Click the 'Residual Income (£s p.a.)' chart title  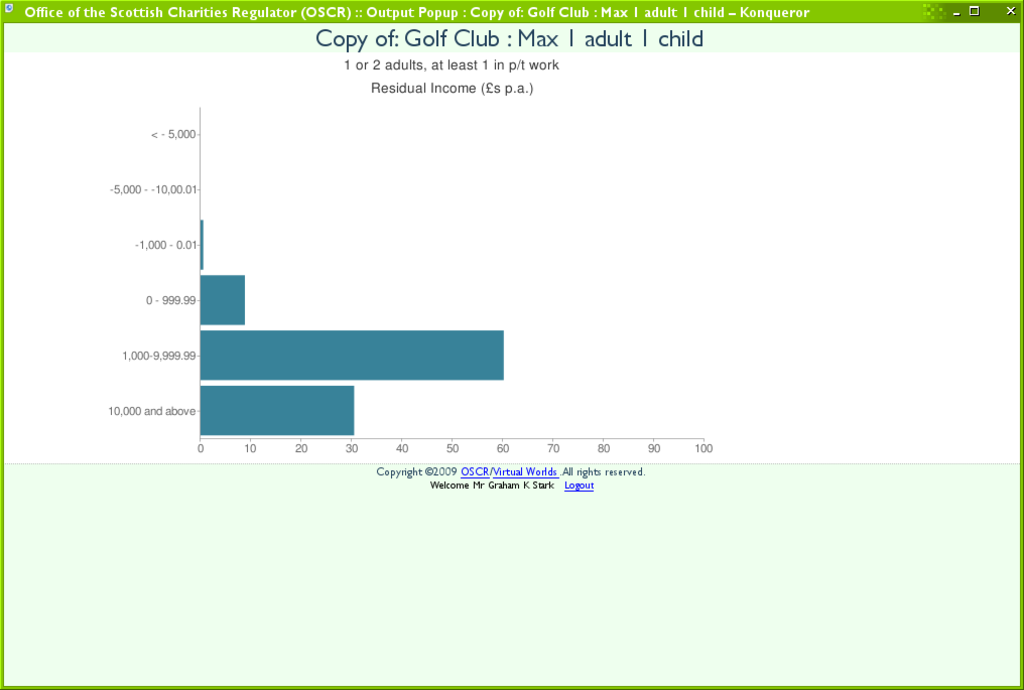pos(452,88)
